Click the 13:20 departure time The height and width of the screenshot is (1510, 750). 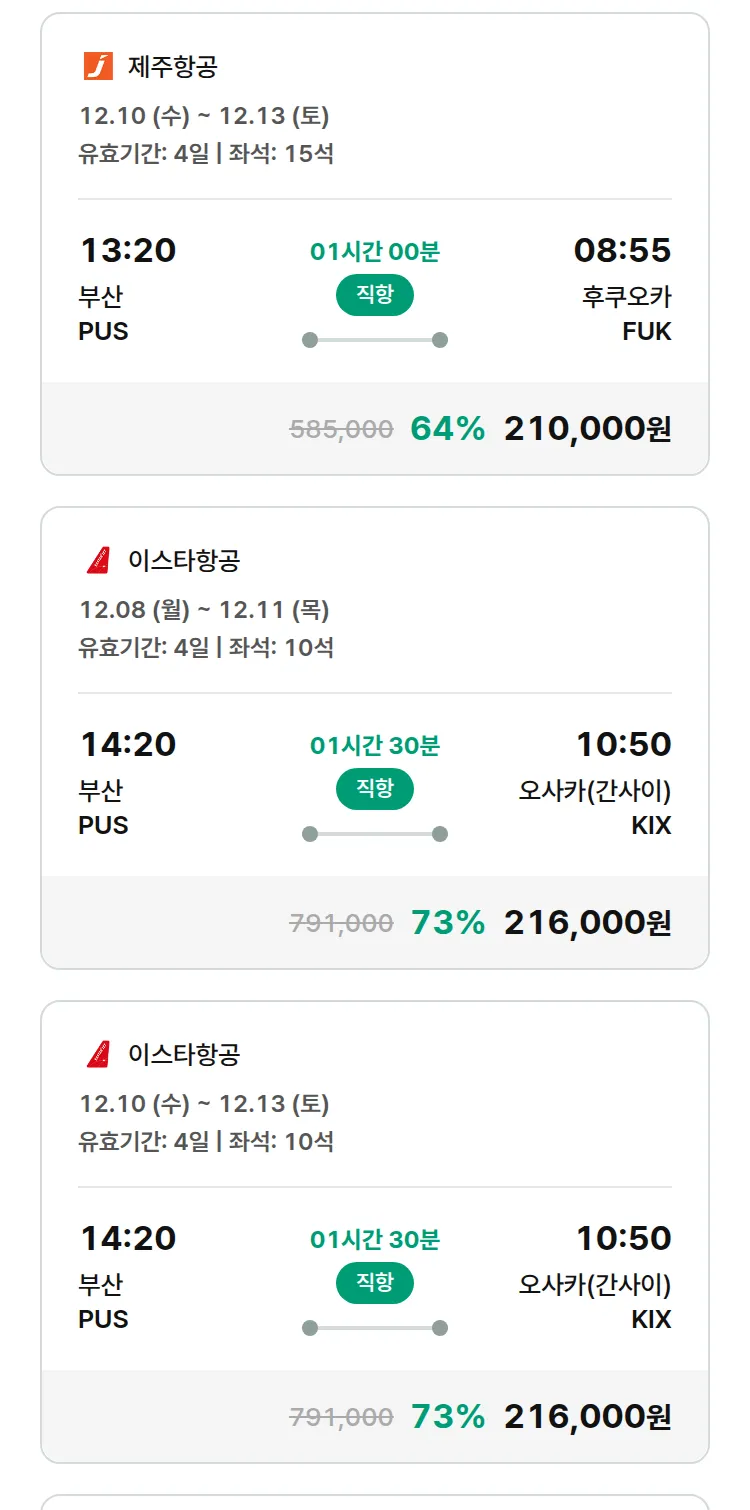click(128, 250)
